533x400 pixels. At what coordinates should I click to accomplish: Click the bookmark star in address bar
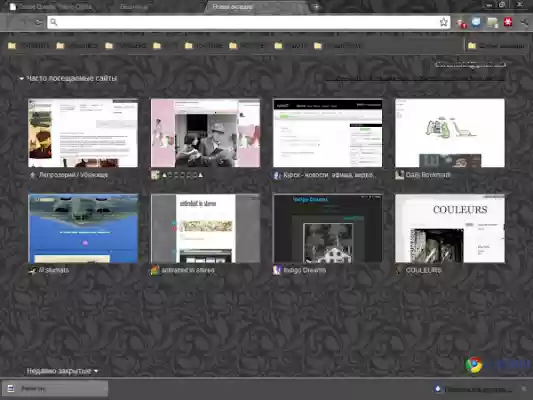tap(443, 22)
